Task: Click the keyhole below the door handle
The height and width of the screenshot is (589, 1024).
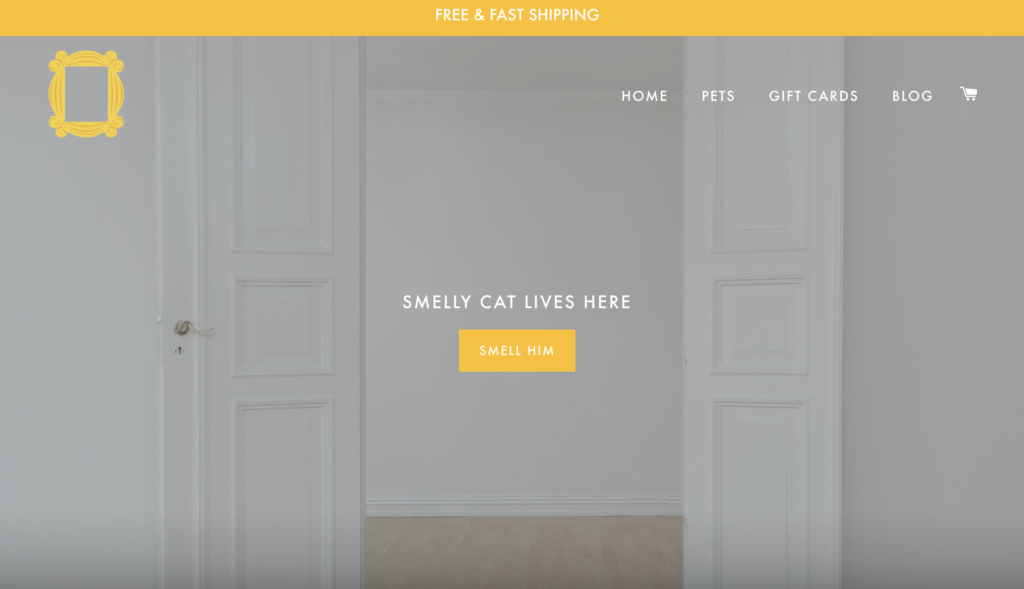Action: 179,351
